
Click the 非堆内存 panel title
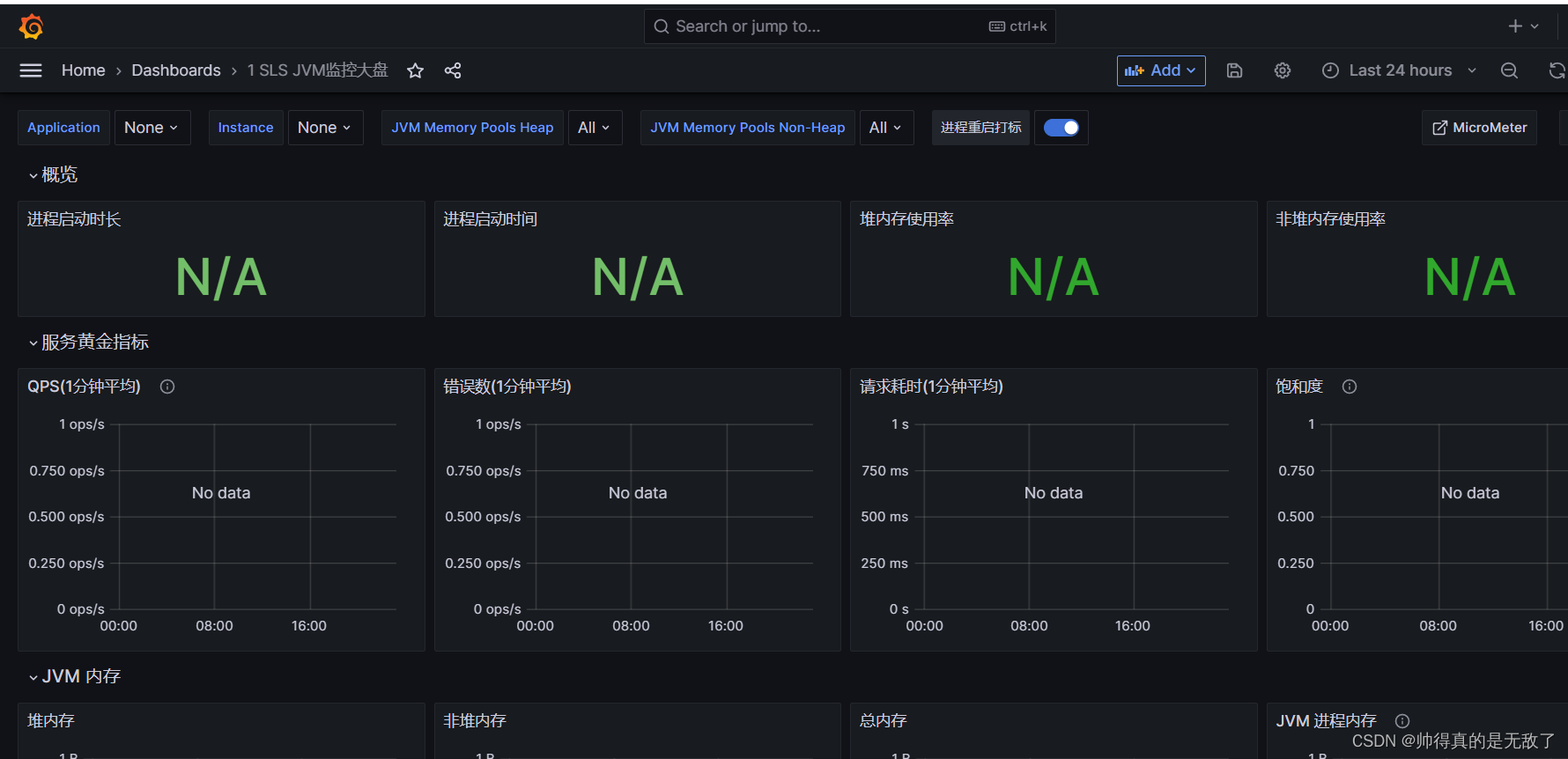[x=474, y=721]
